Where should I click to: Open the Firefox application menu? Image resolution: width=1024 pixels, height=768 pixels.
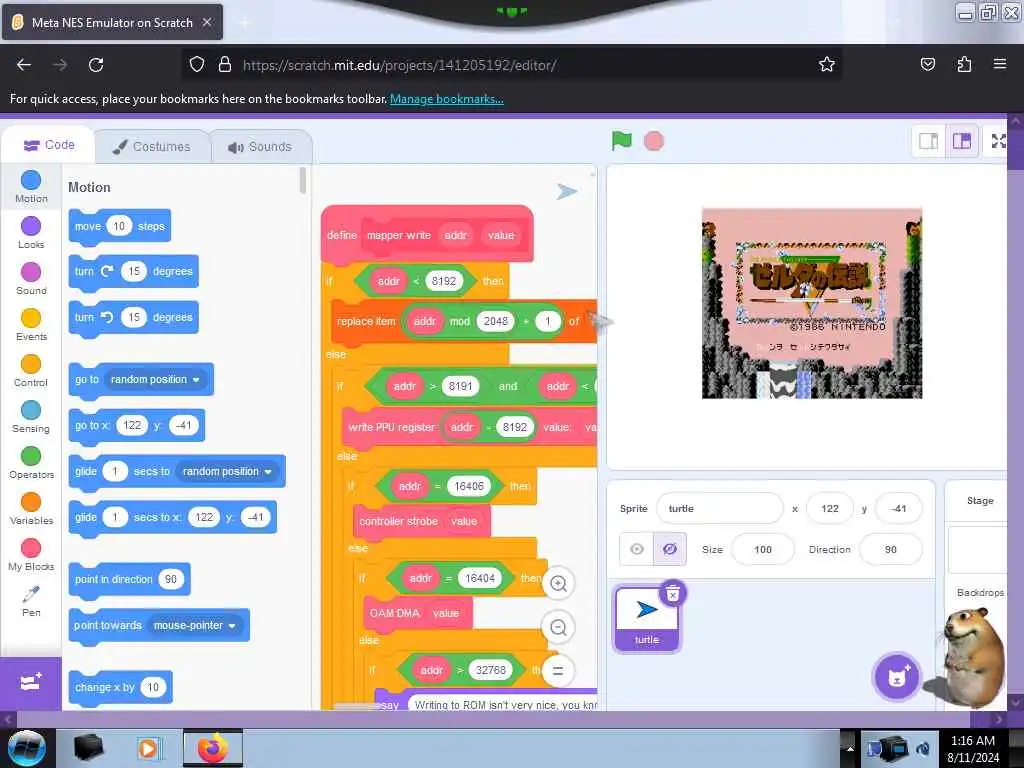pyautogui.click(x=1000, y=64)
